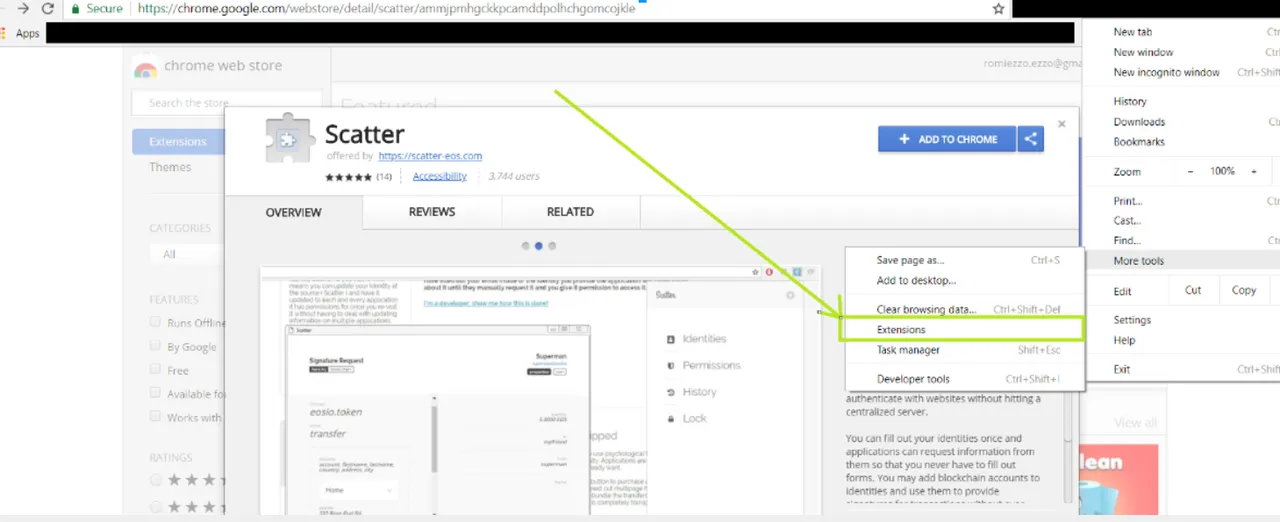Click the chrome web store rainbow logo
The width and height of the screenshot is (1280, 522).
(x=145, y=68)
